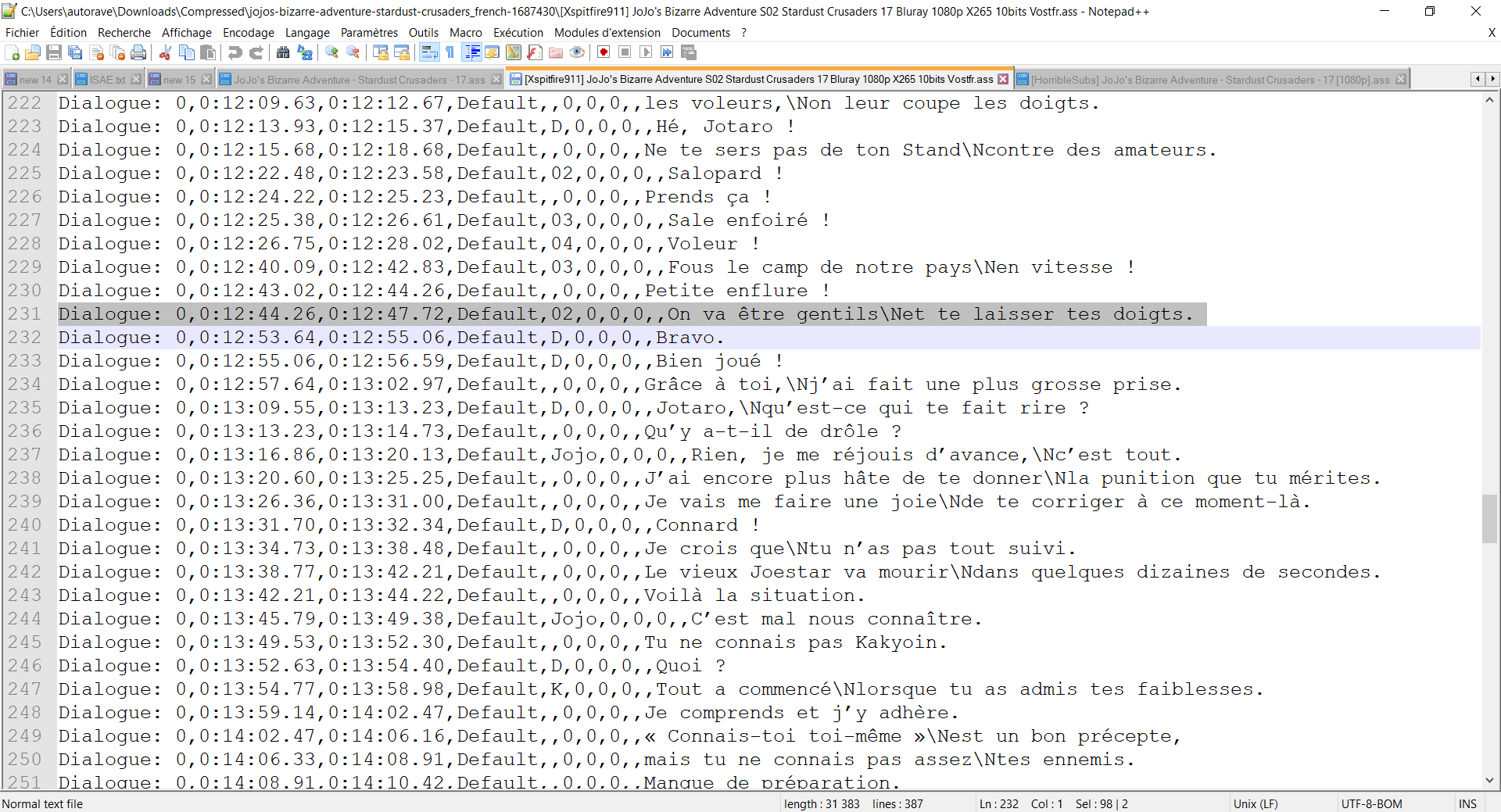Click the Paste clipboard icon

click(x=208, y=52)
